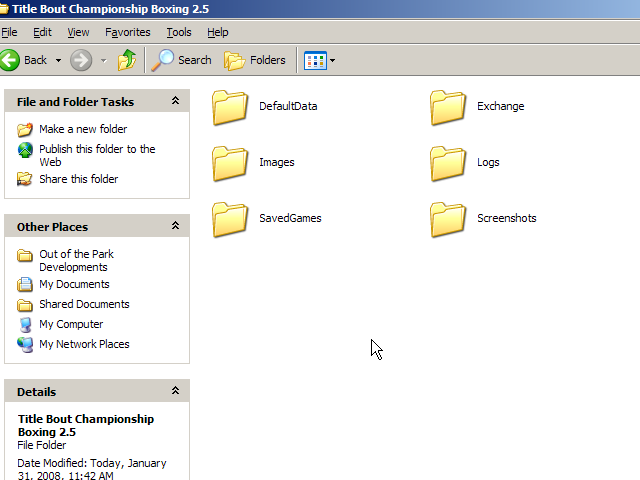The width and height of the screenshot is (640, 480).
Task: Select the Exchange folder icon
Action: (x=448, y=107)
